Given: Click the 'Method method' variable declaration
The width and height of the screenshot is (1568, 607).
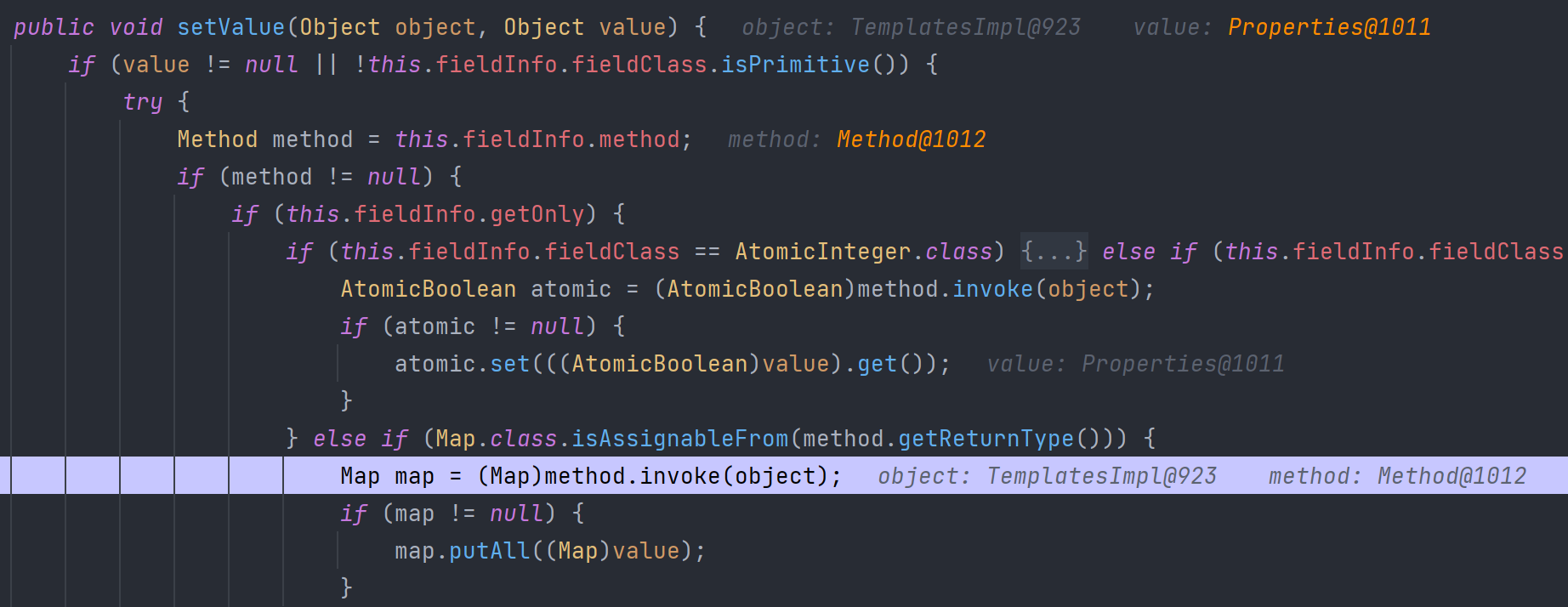Looking at the screenshot, I should point(265,139).
